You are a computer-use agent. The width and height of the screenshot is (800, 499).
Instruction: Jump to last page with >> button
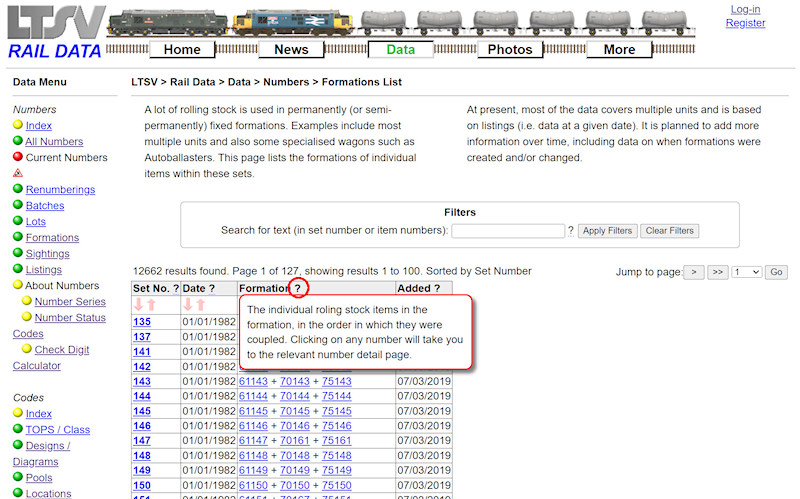click(718, 272)
